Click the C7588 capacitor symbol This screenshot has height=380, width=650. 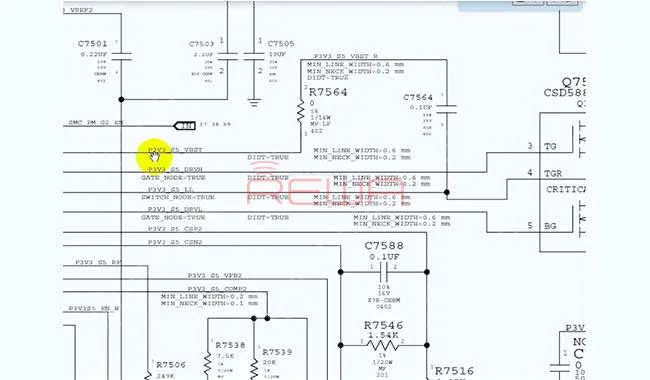[x=384, y=272]
